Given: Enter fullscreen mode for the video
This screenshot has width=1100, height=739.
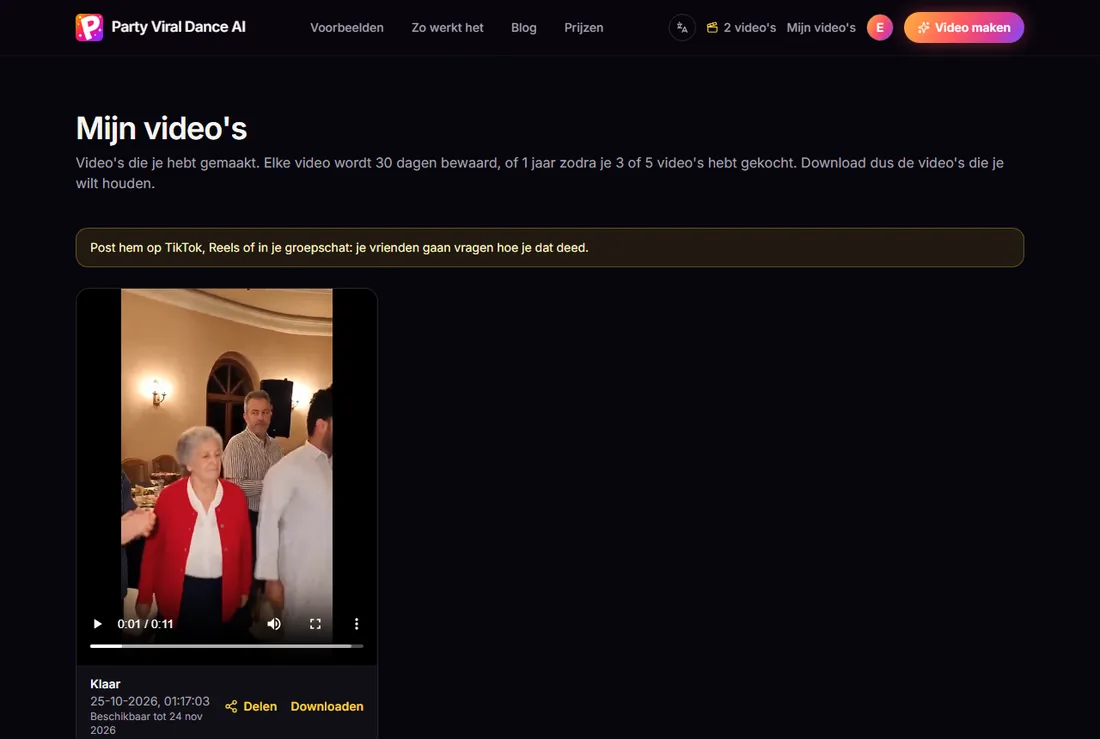Looking at the screenshot, I should pyautogui.click(x=315, y=624).
